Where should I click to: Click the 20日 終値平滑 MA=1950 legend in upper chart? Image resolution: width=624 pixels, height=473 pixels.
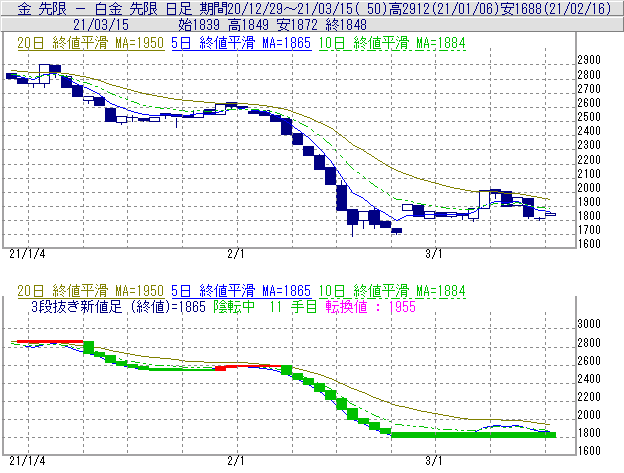tap(91, 43)
